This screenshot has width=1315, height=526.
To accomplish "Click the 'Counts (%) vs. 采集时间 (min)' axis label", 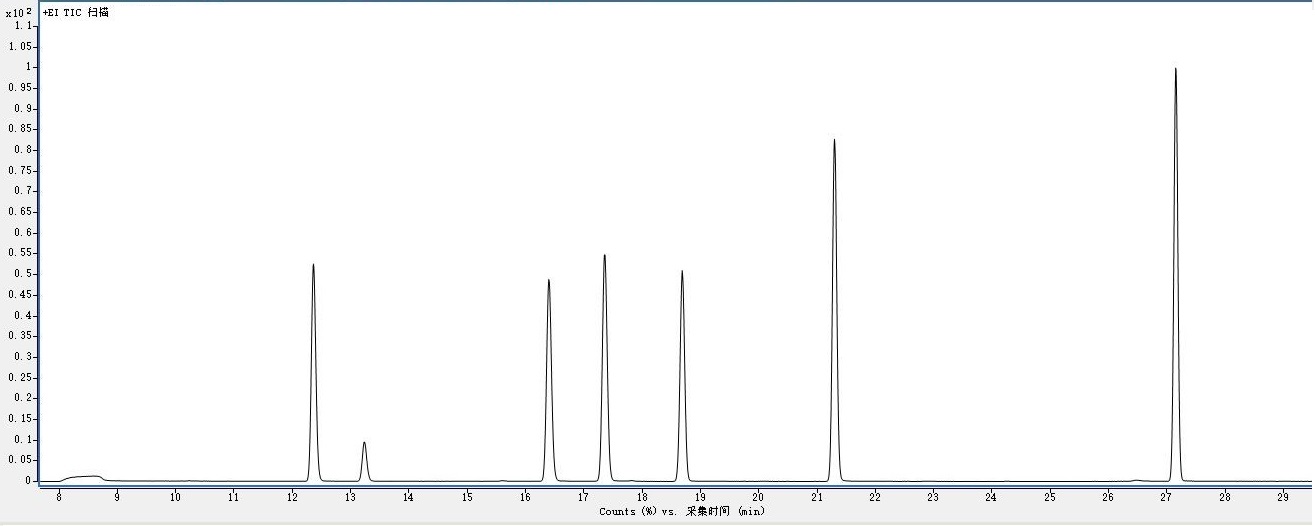I will (681, 511).
